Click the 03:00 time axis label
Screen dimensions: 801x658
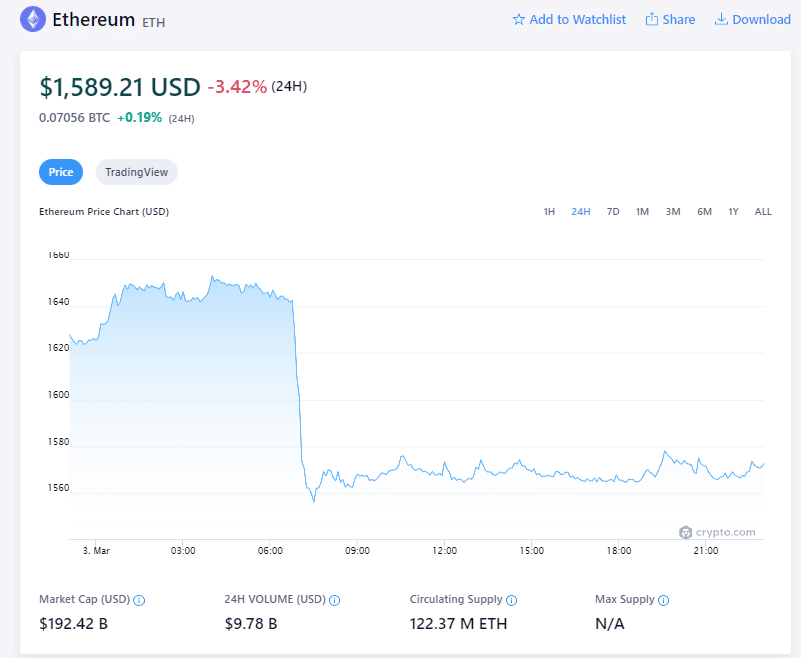[x=183, y=551]
